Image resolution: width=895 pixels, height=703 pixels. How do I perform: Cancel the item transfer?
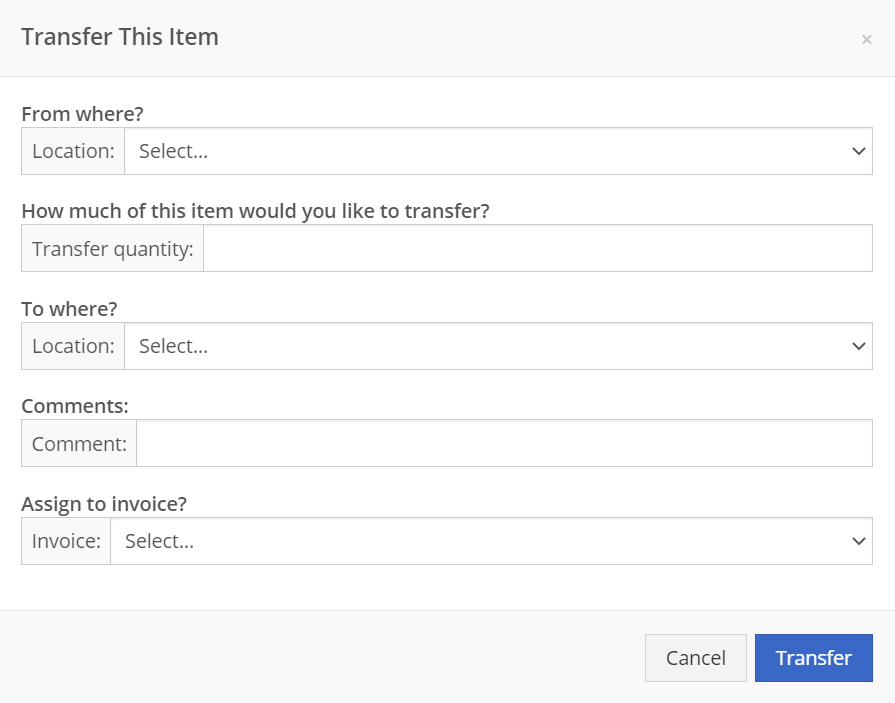point(696,658)
